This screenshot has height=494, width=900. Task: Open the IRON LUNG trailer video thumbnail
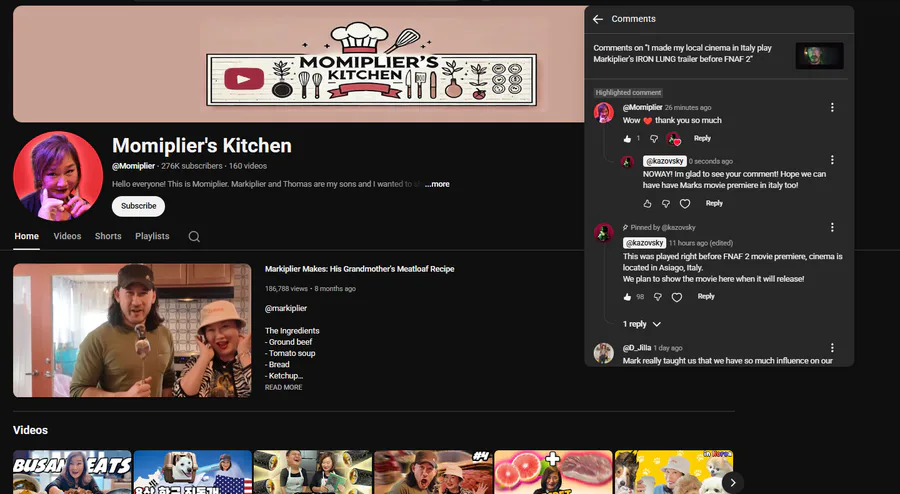click(x=819, y=56)
